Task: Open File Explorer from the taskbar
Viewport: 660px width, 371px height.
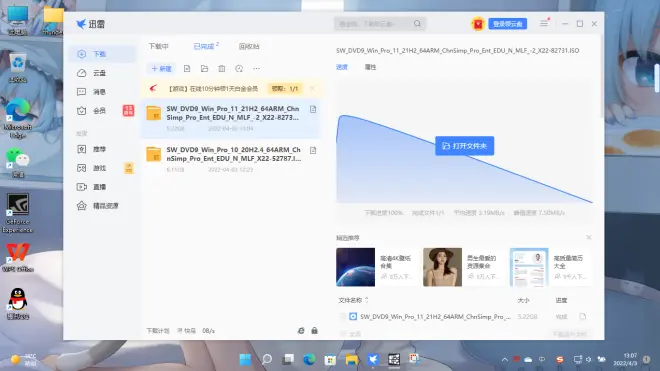Action: (x=352, y=359)
